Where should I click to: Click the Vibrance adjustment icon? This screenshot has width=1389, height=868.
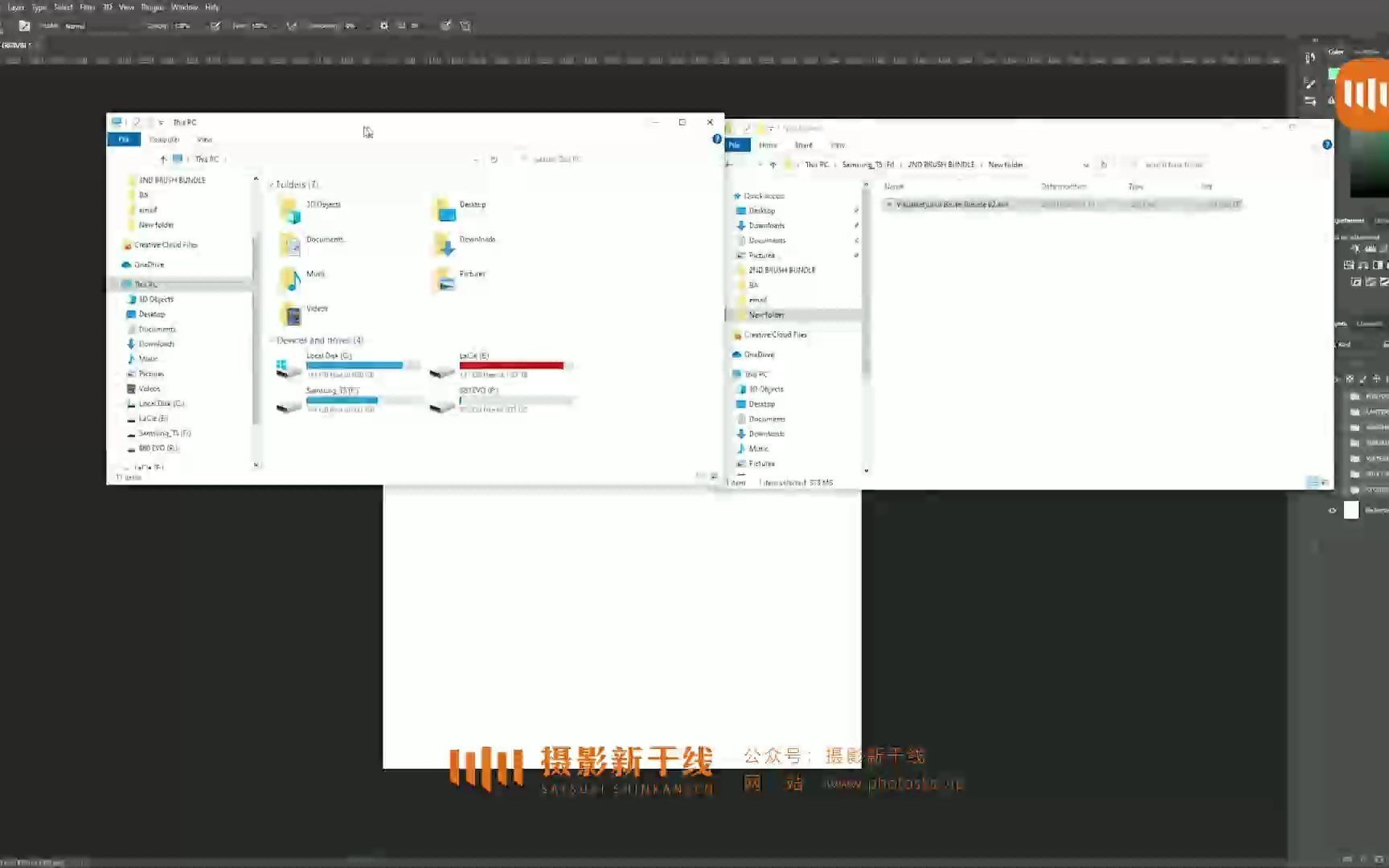tap(1349, 265)
